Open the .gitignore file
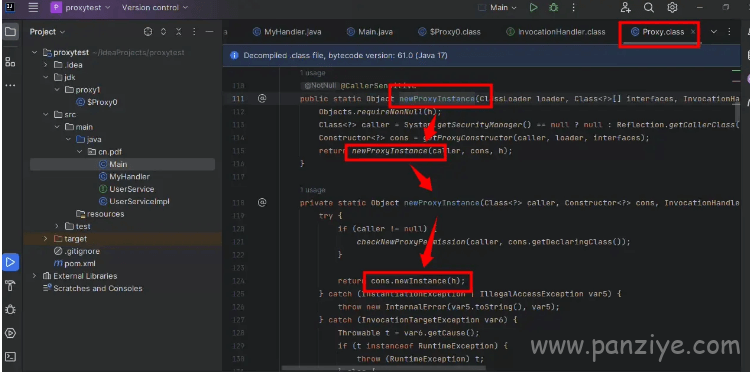Viewport: 750px width, 372px height. pos(77,252)
